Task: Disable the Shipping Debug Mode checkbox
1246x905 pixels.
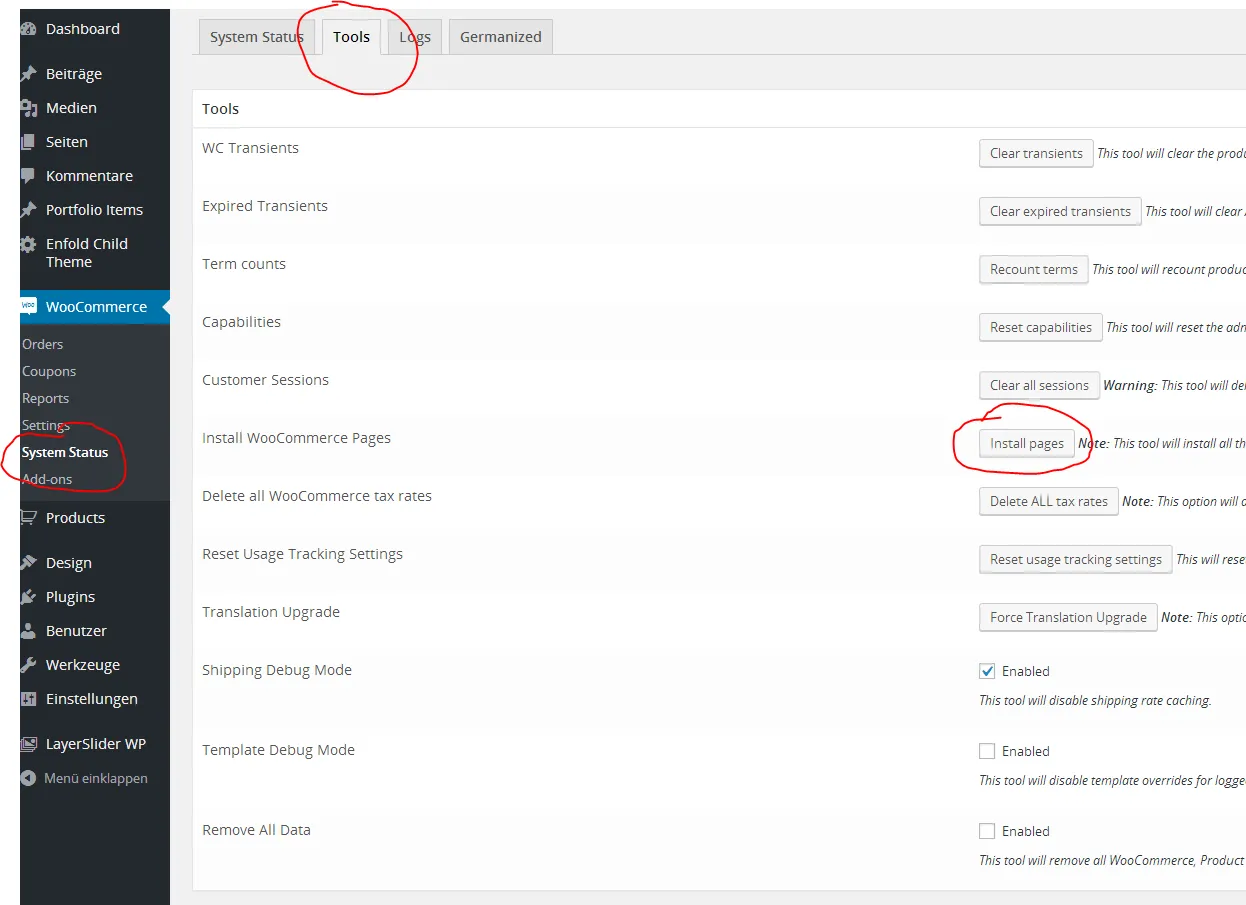Action: (x=987, y=671)
